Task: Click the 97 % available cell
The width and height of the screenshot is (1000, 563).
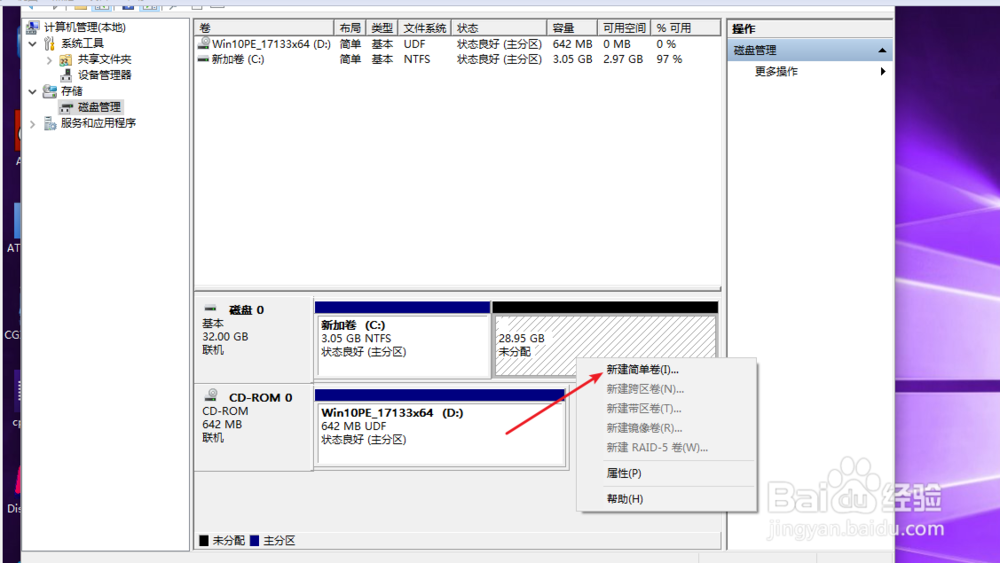Action: point(669,59)
